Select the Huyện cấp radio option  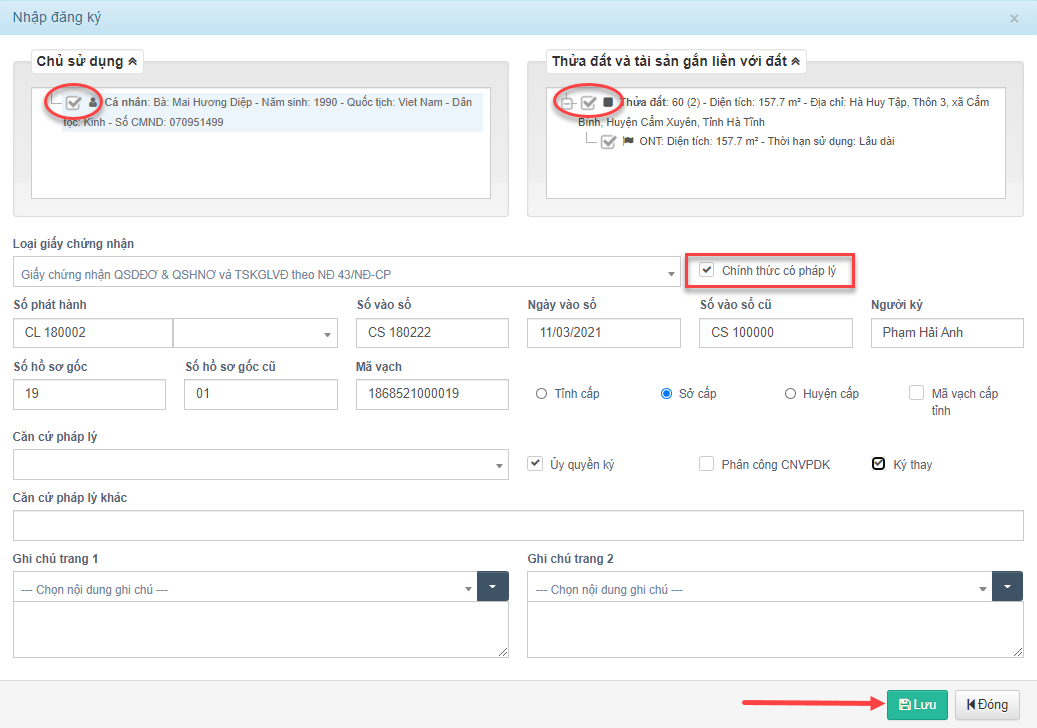(790, 394)
